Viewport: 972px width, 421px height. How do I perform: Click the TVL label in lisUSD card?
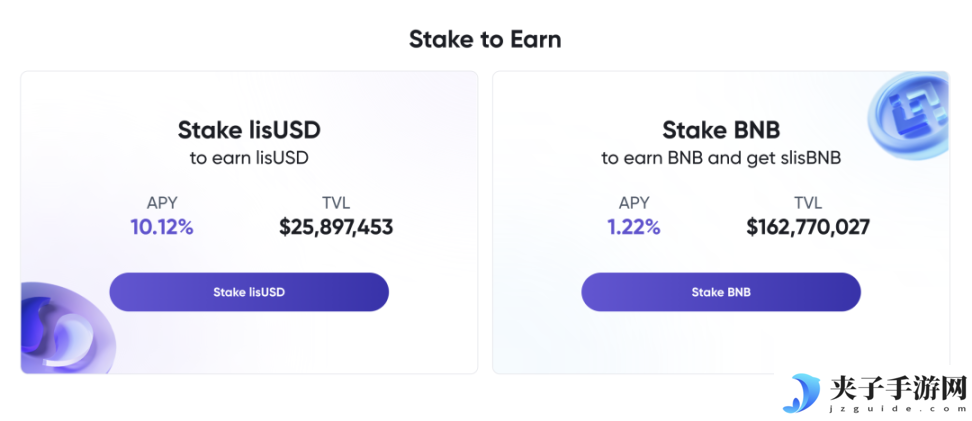pos(336,203)
